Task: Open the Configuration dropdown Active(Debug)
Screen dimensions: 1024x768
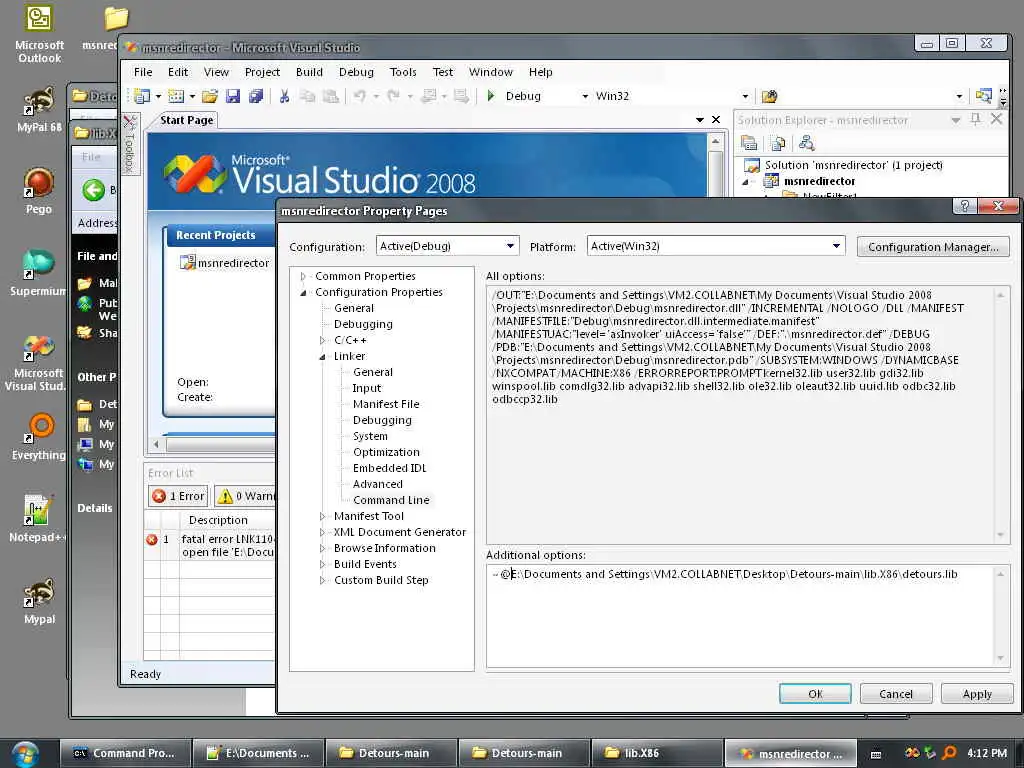Action: (x=447, y=246)
